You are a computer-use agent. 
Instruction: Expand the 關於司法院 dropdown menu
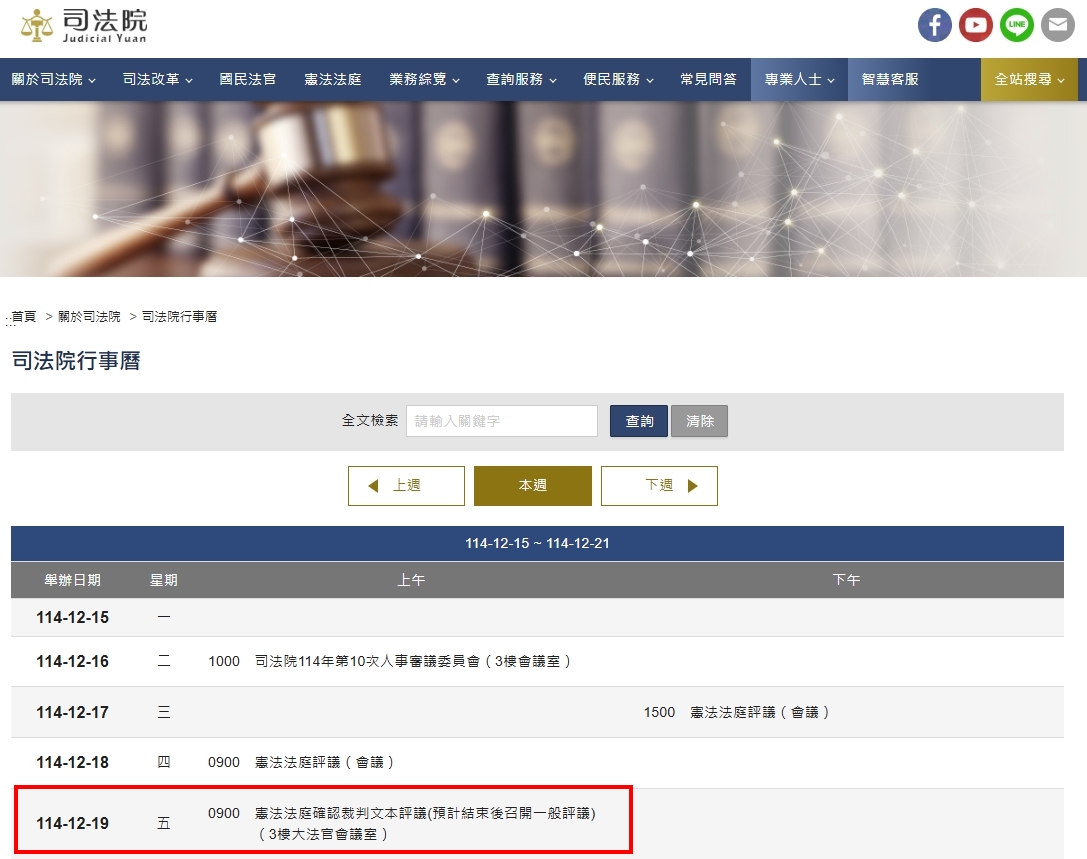coord(54,80)
